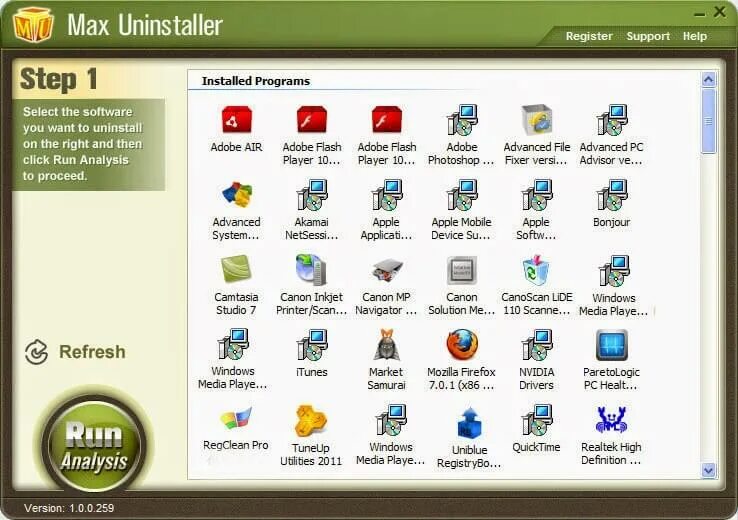Select Adobe Flash Player next to Adobe AIR
738x520 pixels.
[x=312, y=136]
